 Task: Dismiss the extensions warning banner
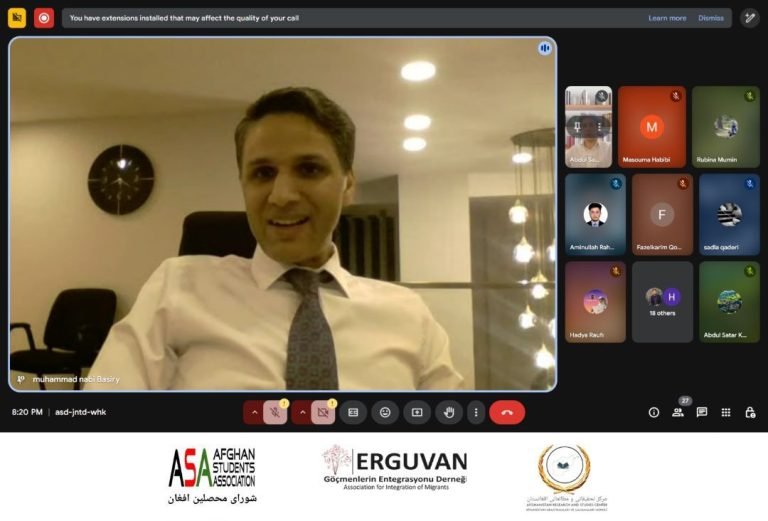coord(711,18)
